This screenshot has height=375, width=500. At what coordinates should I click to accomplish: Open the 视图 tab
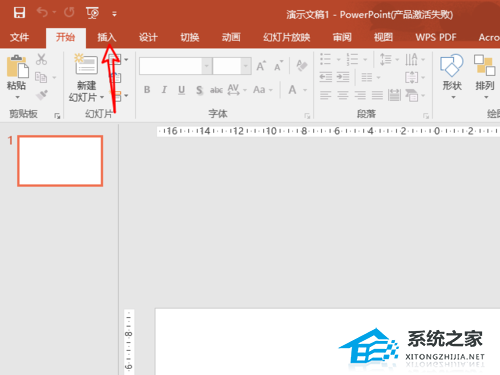(383, 37)
